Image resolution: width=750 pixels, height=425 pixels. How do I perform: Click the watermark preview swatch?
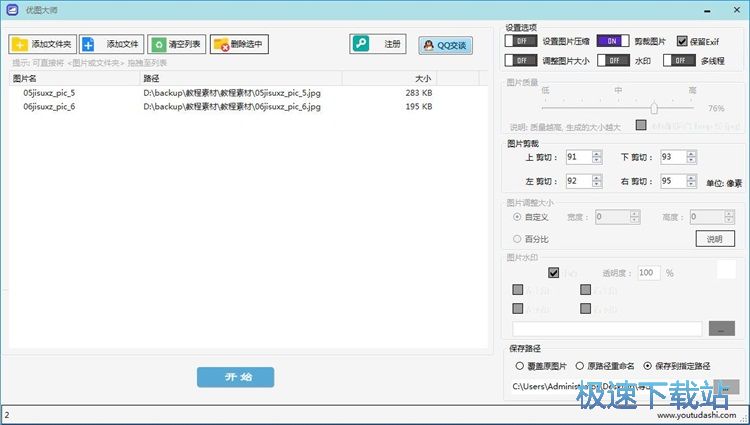(726, 269)
